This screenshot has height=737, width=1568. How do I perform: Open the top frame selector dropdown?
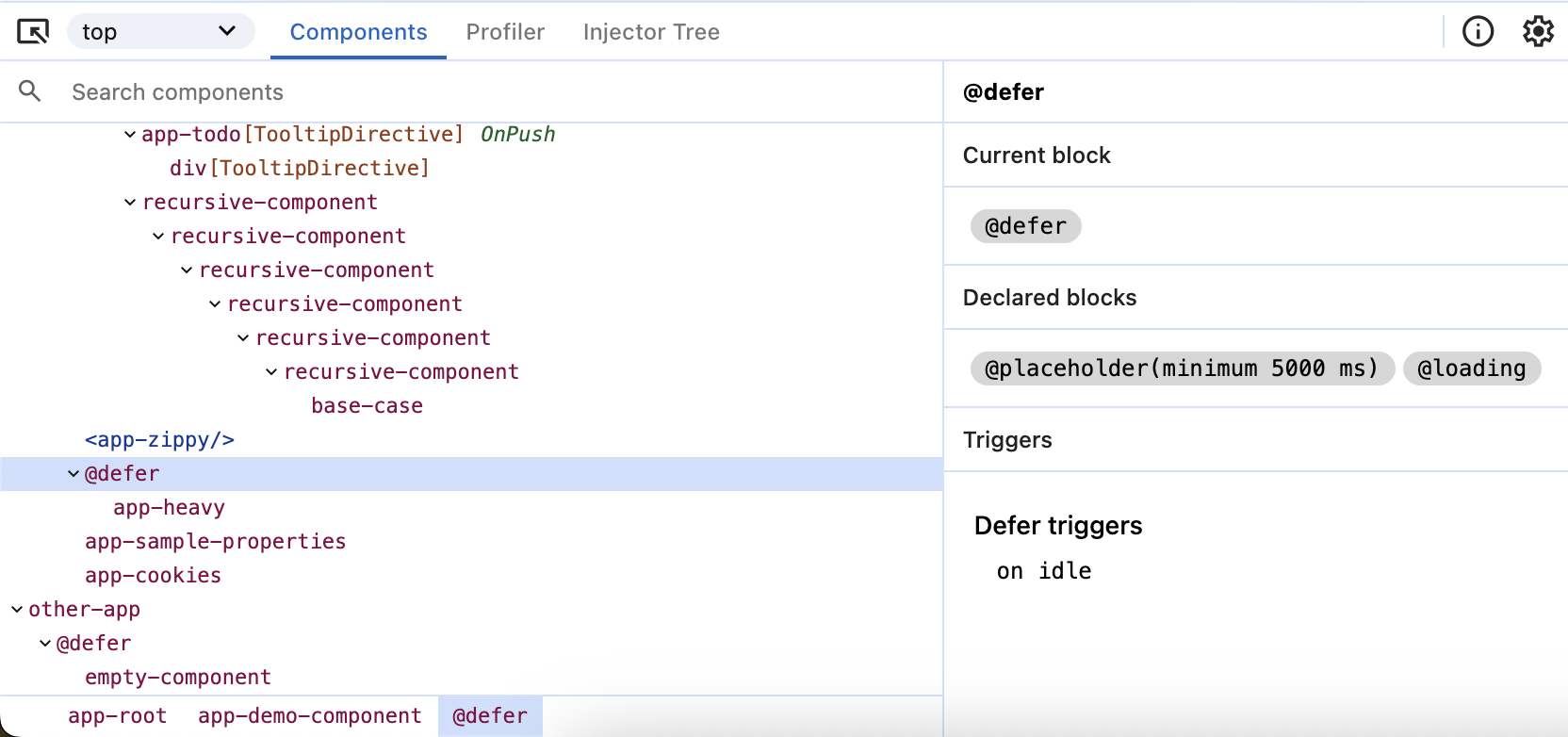coord(160,32)
